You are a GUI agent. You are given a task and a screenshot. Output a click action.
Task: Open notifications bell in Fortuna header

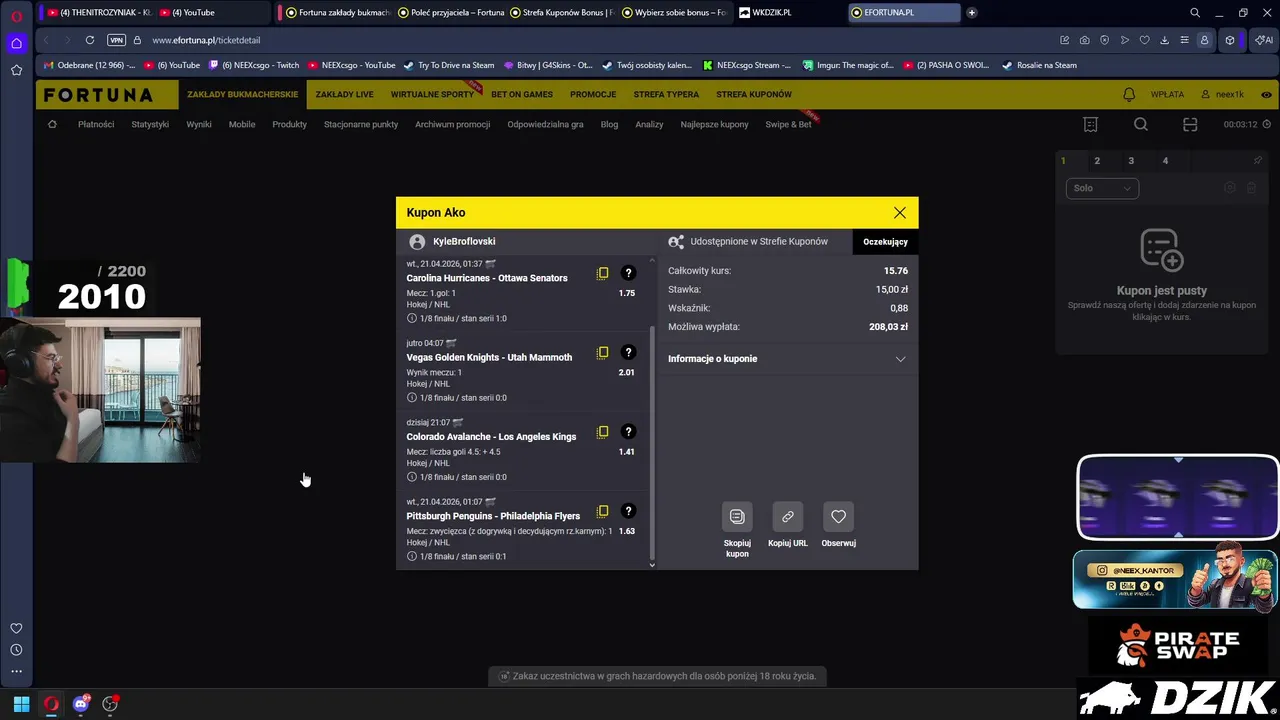tap(1129, 94)
